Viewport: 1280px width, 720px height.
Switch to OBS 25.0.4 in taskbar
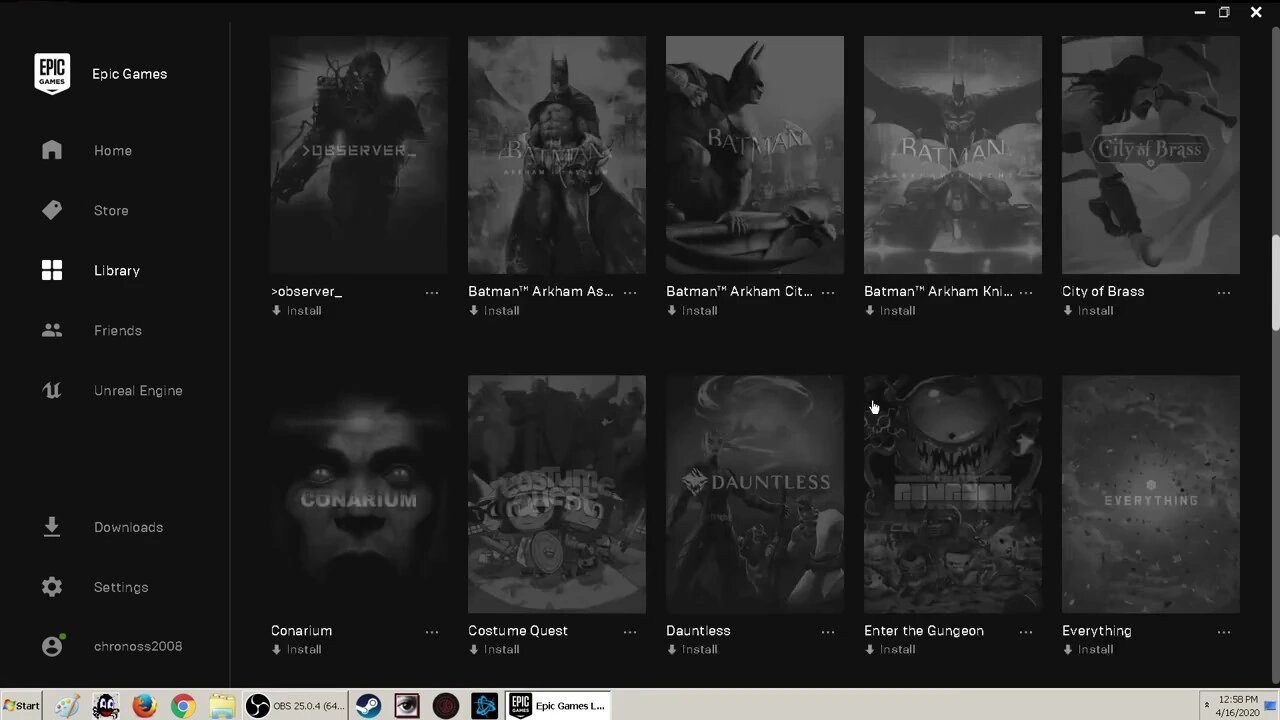(x=297, y=706)
